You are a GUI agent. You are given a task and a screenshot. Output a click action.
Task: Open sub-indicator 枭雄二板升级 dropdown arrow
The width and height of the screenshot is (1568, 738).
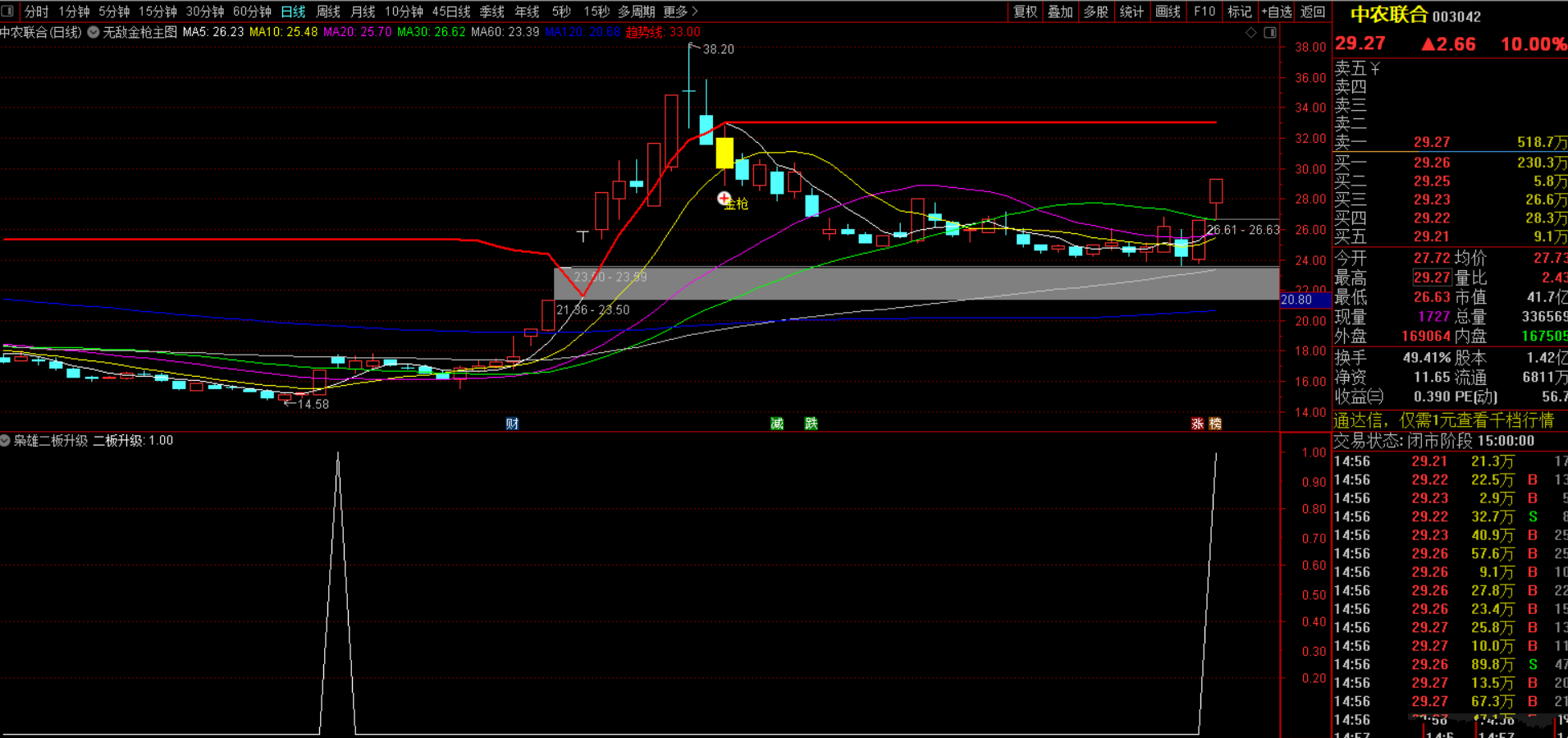[5, 441]
